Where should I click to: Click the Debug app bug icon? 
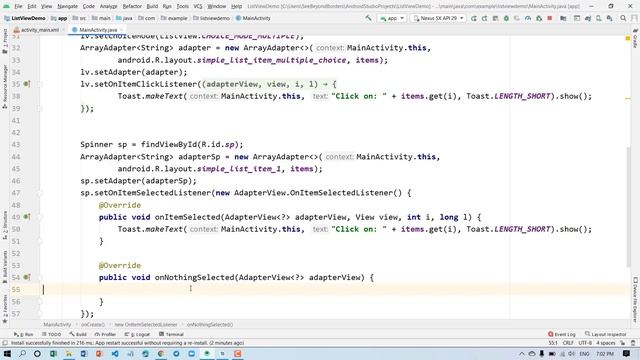coord(506,18)
